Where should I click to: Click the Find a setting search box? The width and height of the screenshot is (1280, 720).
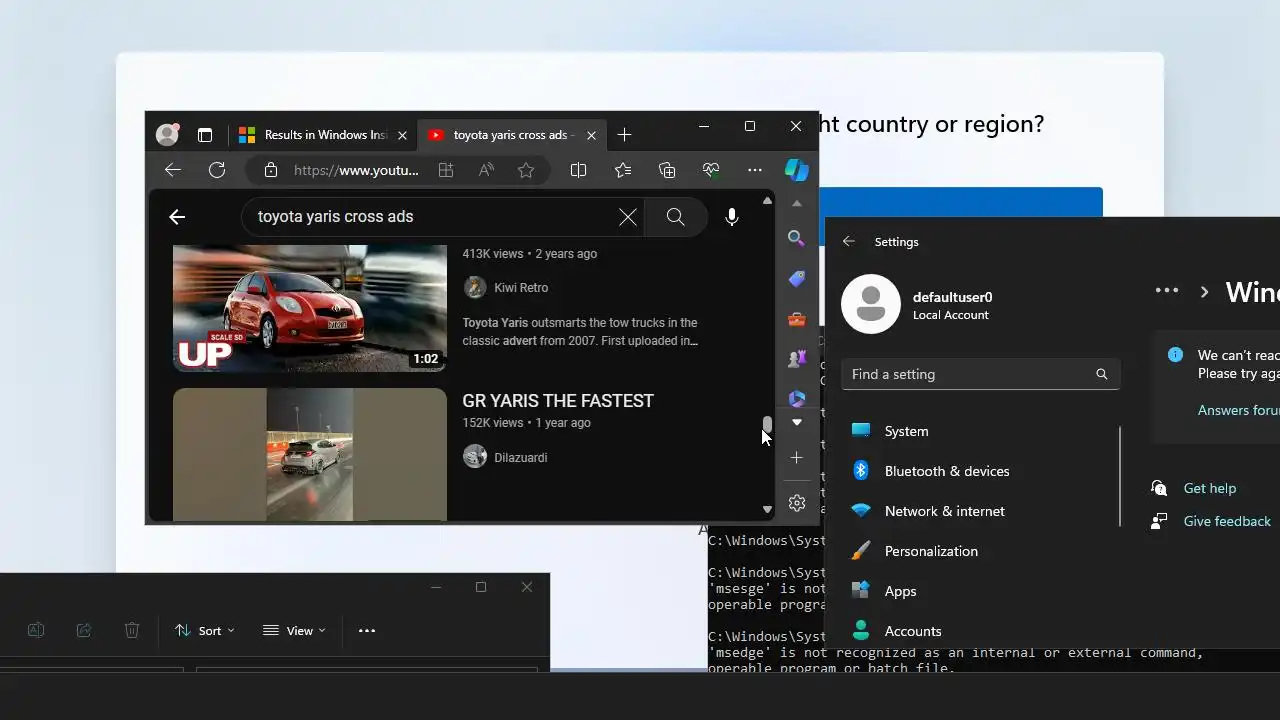[x=981, y=374]
